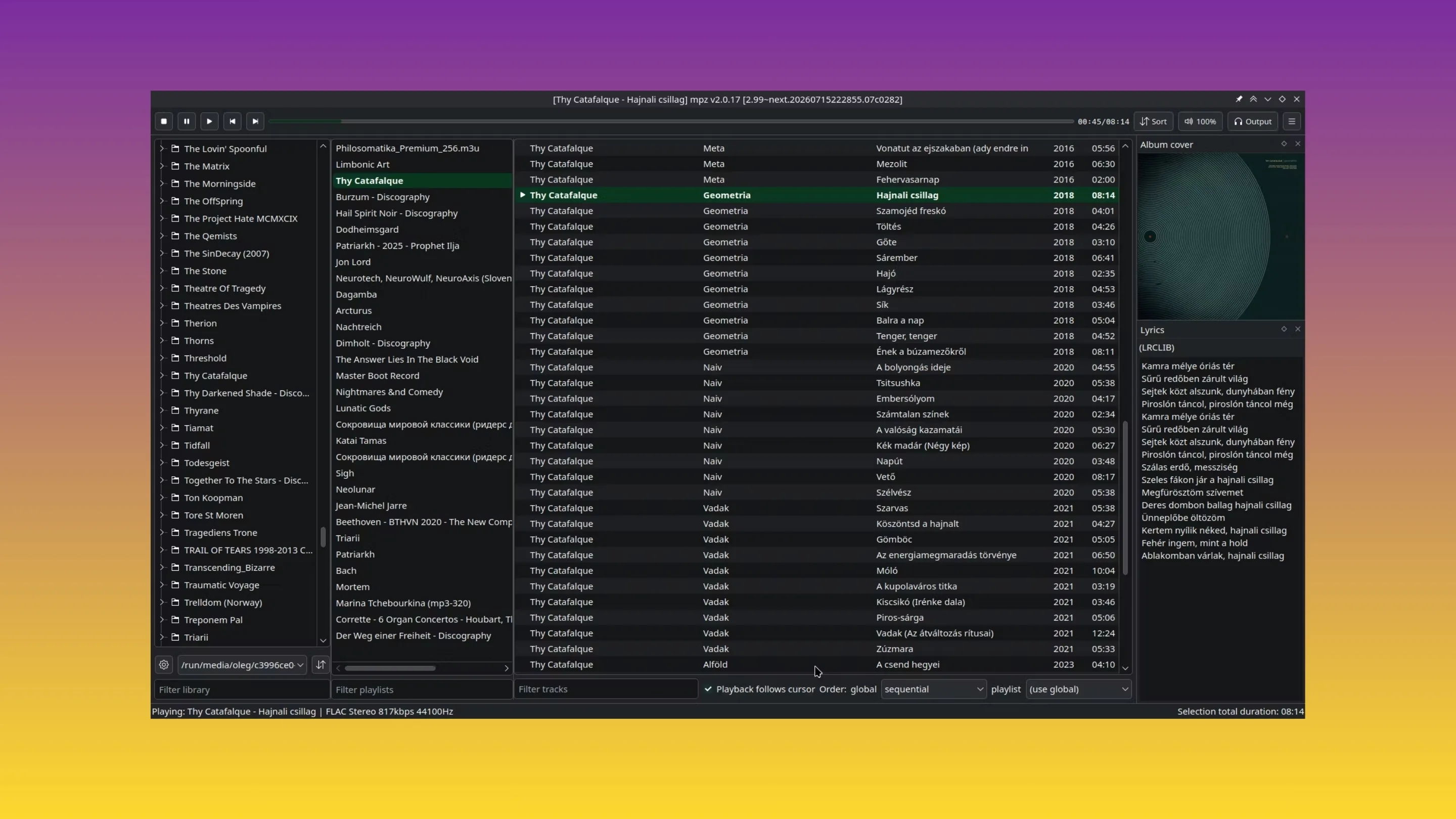Pin the mpz window on top

pyautogui.click(x=1239, y=99)
